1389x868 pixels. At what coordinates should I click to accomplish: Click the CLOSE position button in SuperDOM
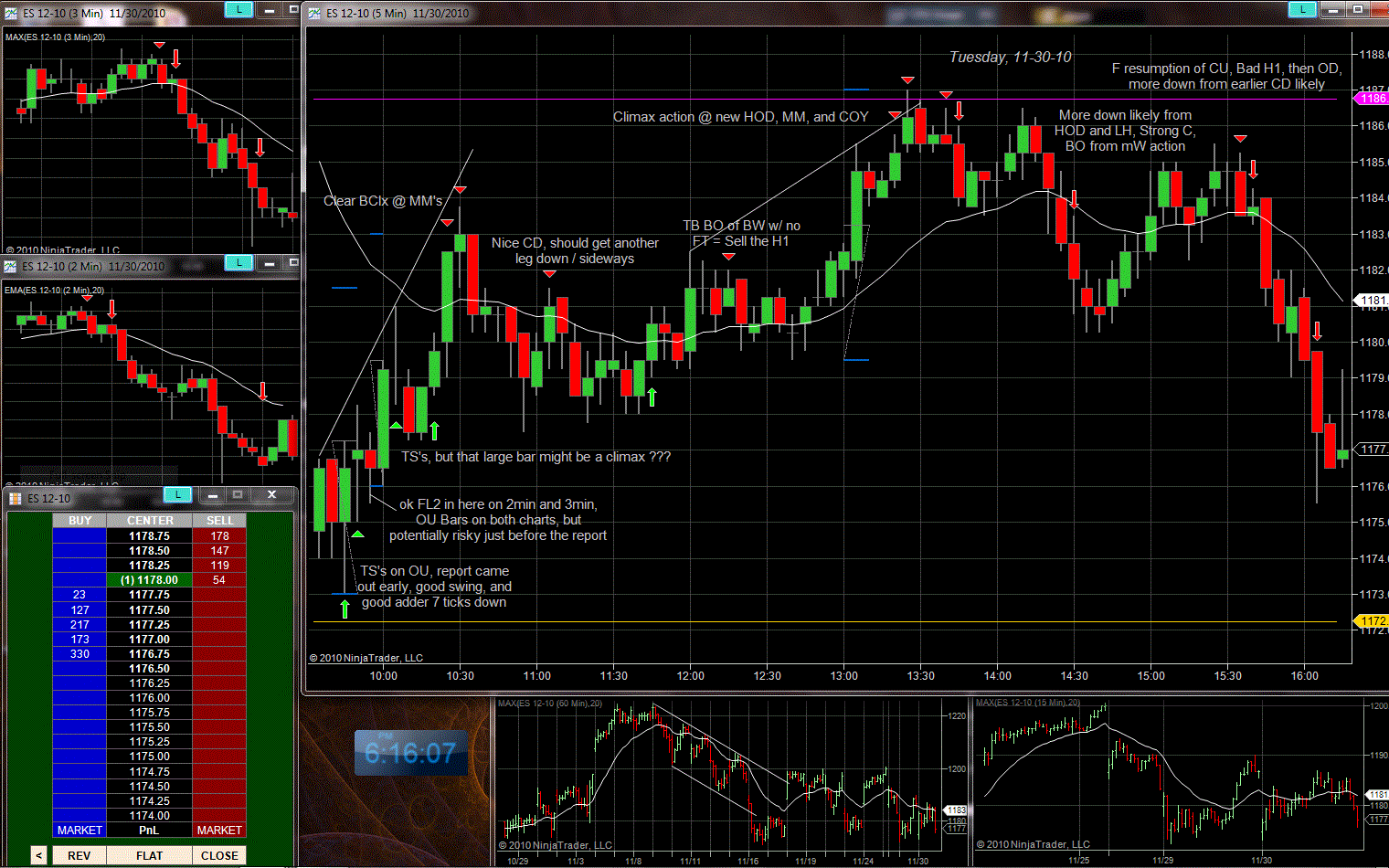pos(219,855)
